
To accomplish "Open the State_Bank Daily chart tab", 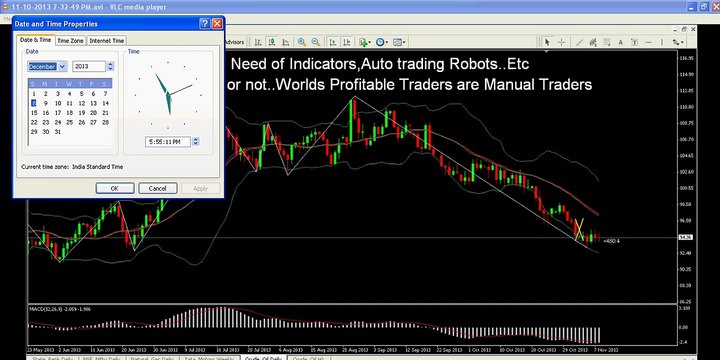I will tap(52, 358).
